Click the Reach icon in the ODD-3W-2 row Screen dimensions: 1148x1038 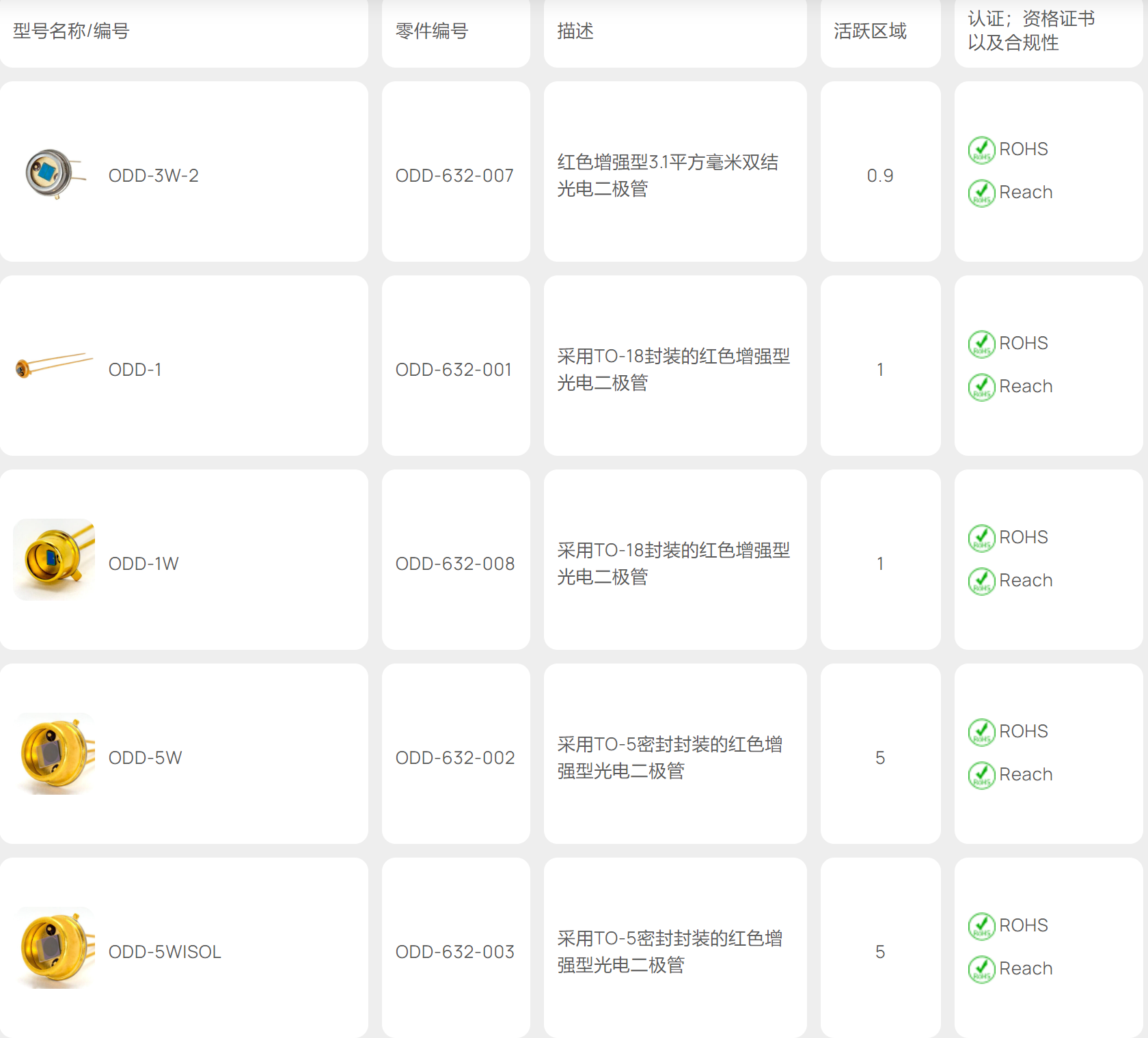tap(981, 193)
